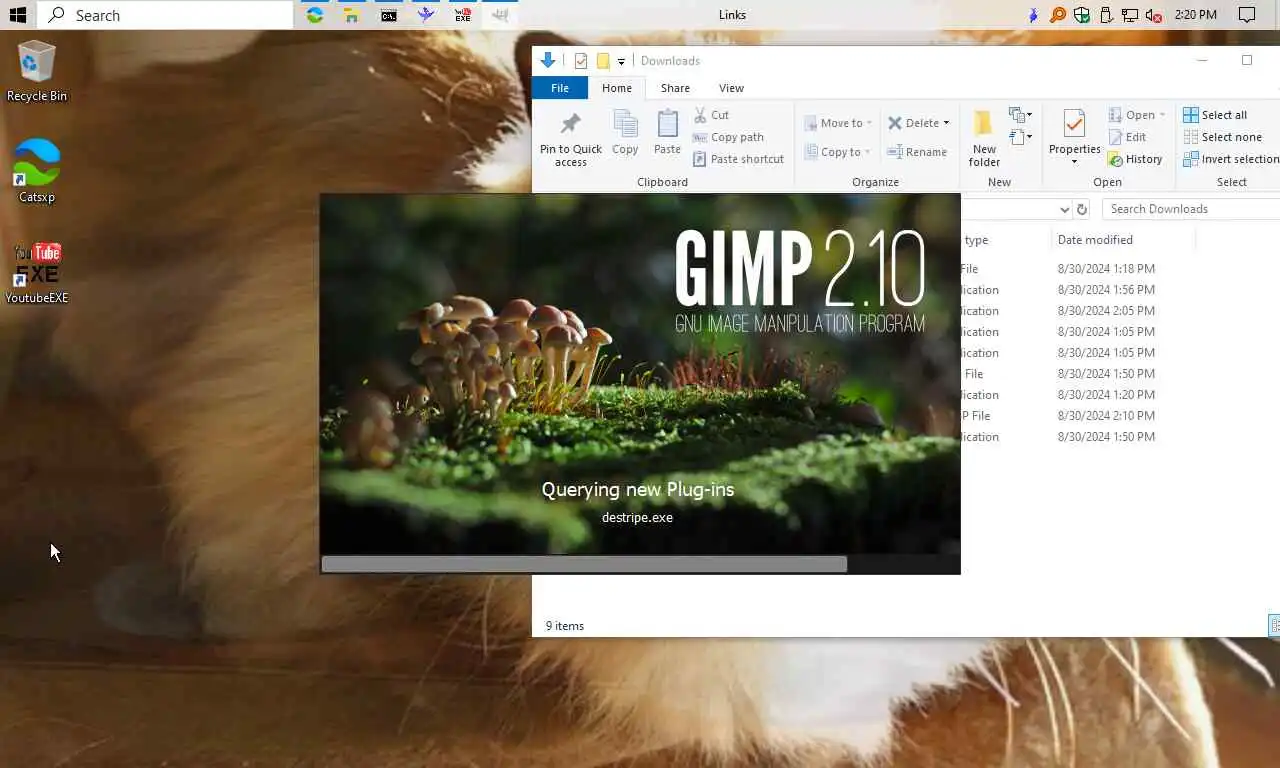Open Properties in the ribbon
Viewport: 1280px width, 768px height.
1074,137
